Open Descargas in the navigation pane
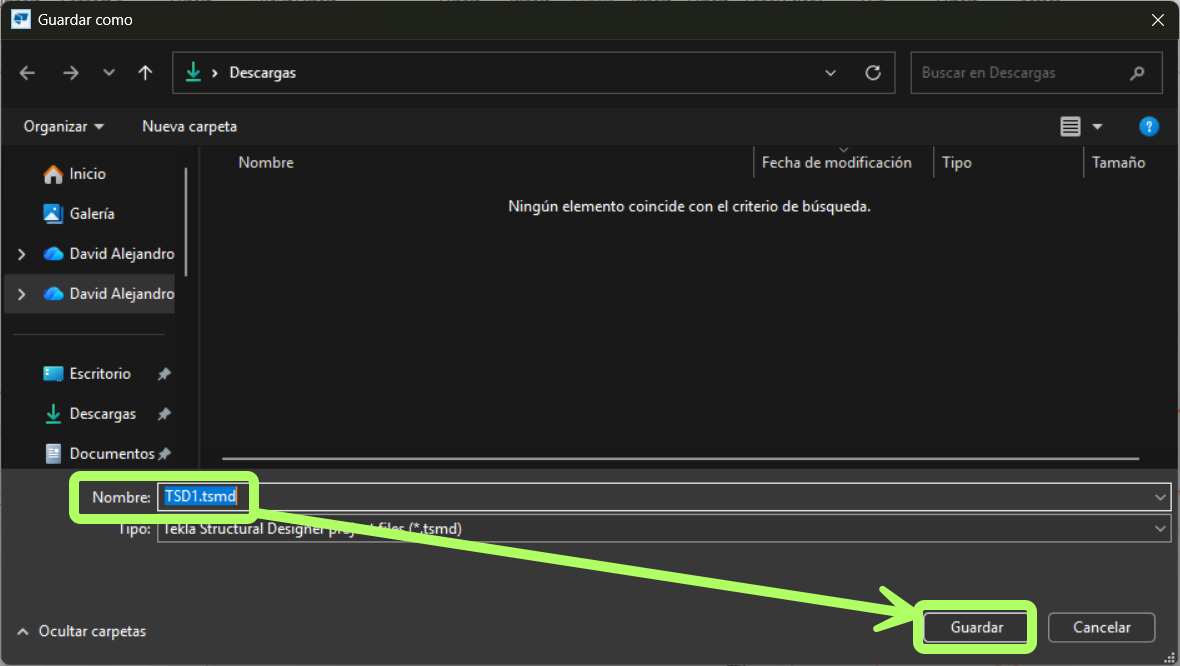Screen dimensions: 1180x666 90,414
